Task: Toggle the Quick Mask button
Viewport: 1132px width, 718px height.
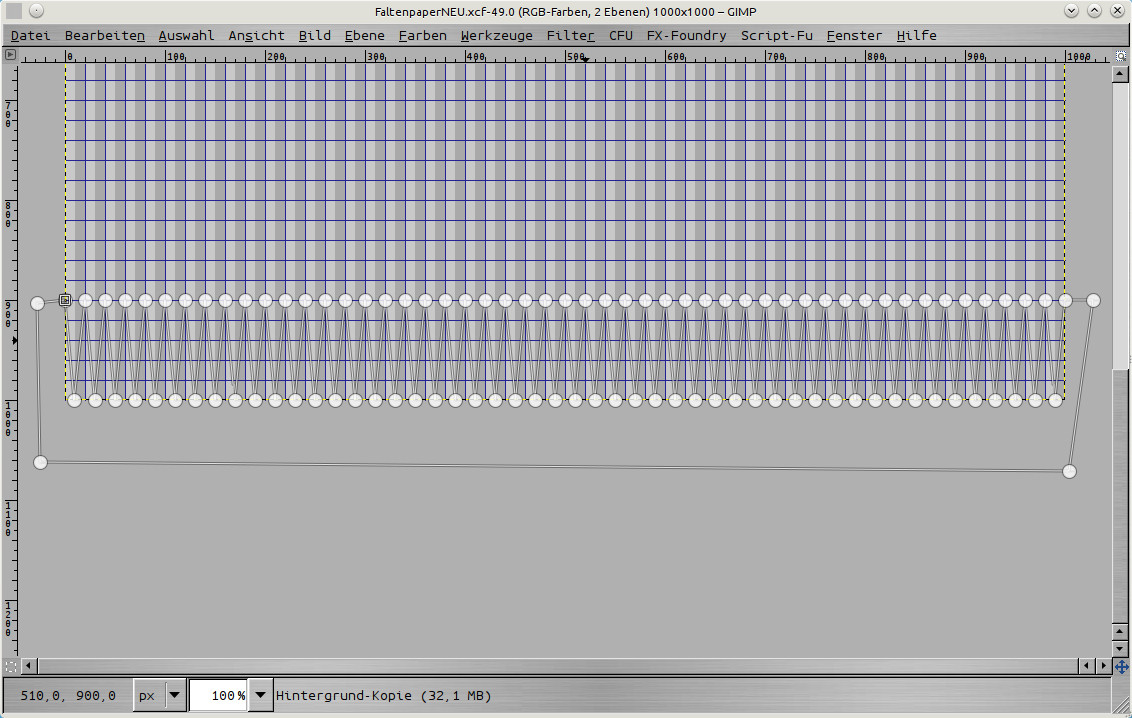Action: tap(10, 665)
